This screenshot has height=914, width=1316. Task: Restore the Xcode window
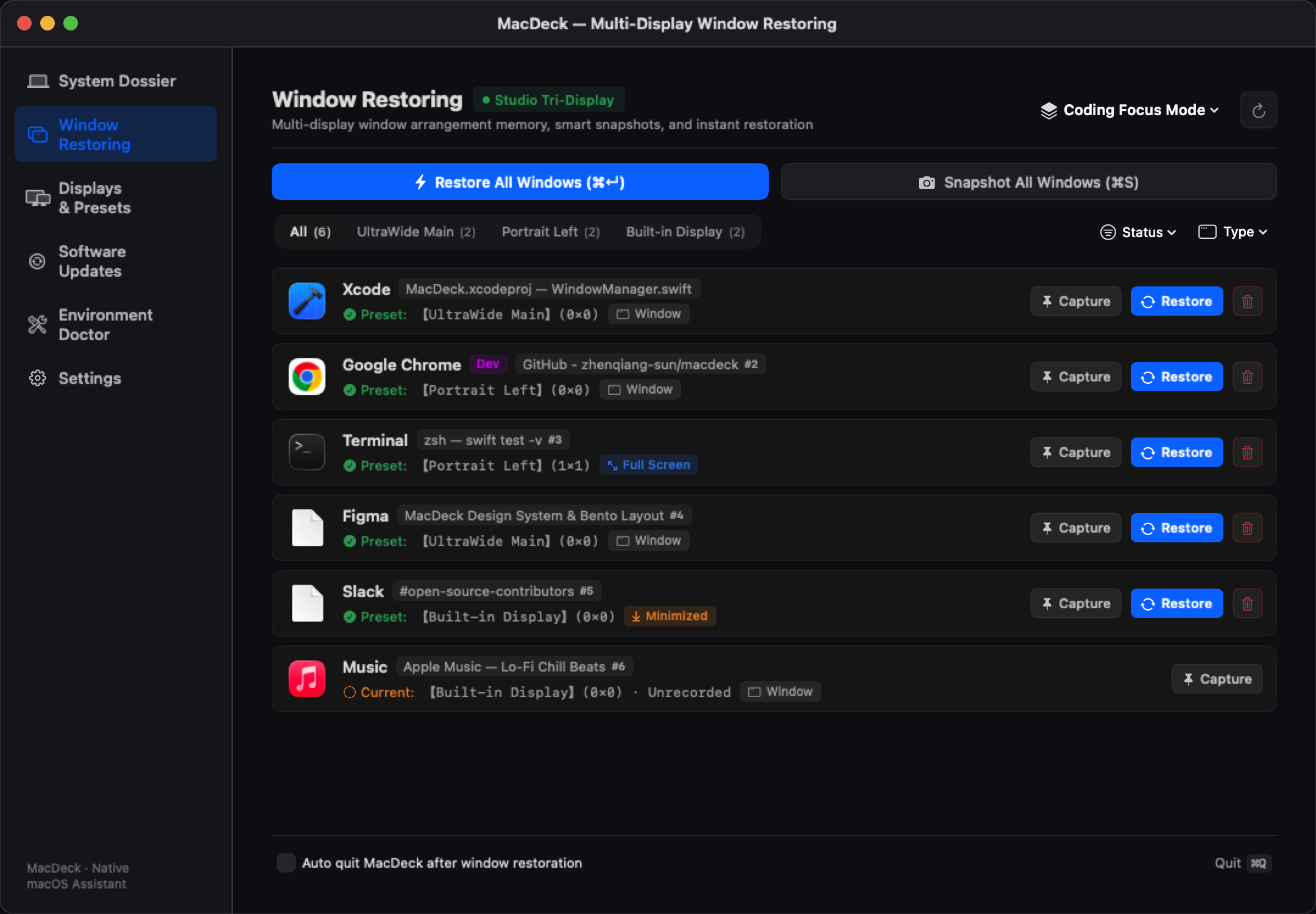(1176, 301)
